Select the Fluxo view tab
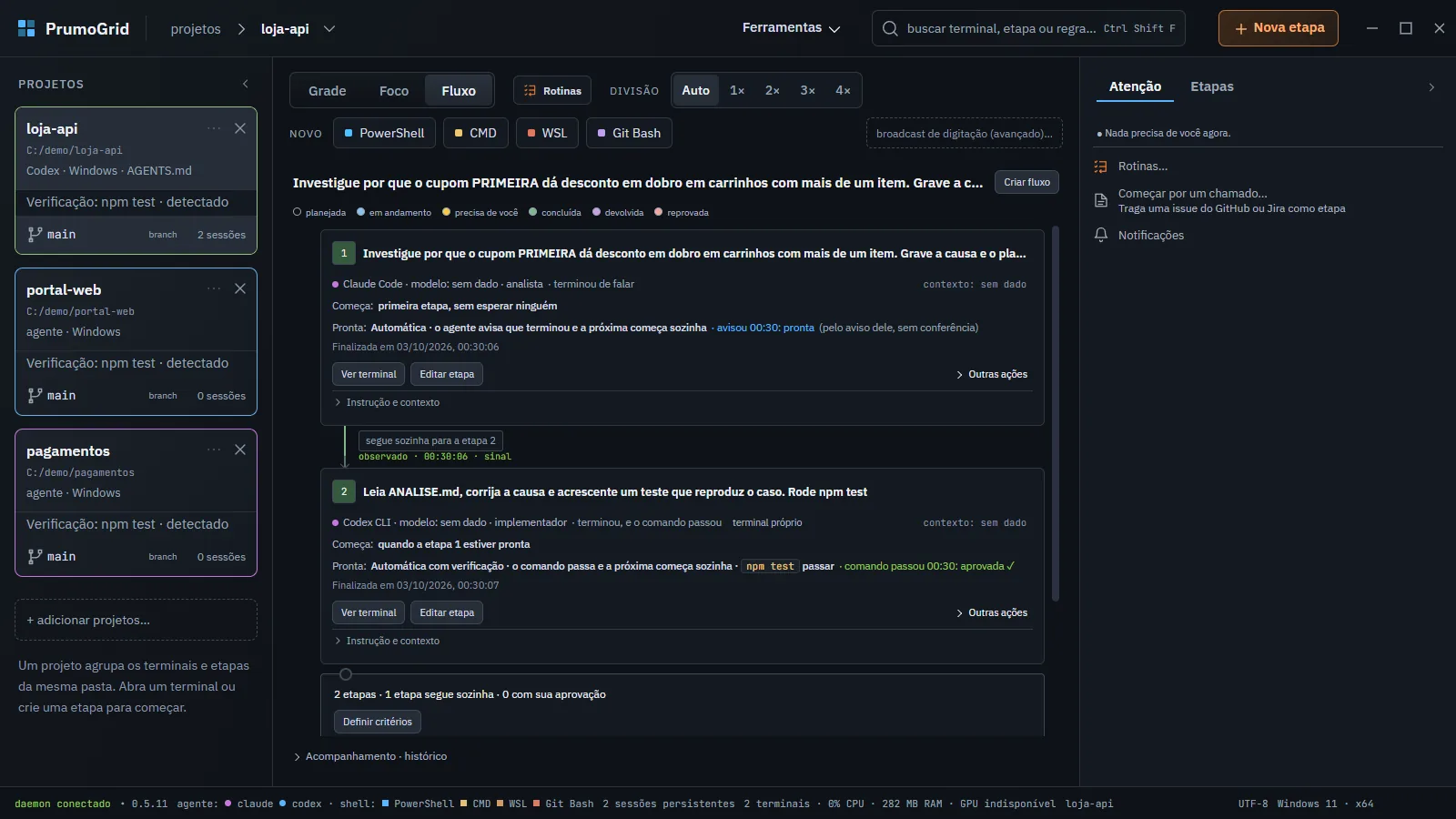1456x819 pixels. tap(459, 91)
